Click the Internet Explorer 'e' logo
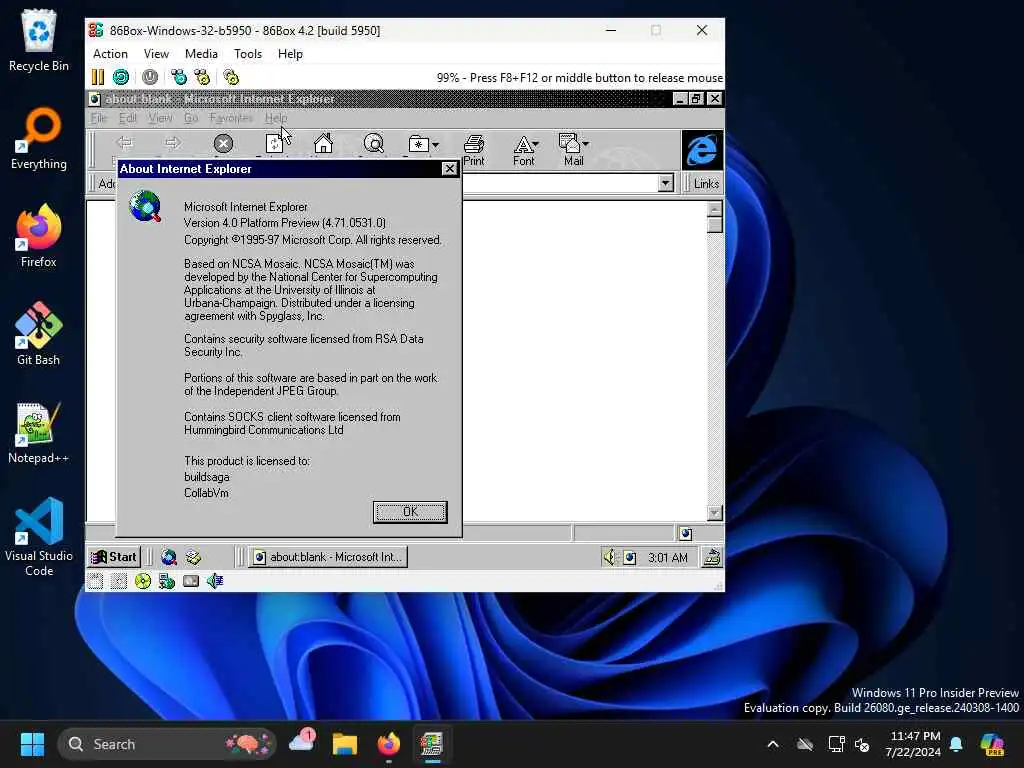Viewport: 1024px width, 768px height. coord(702,150)
